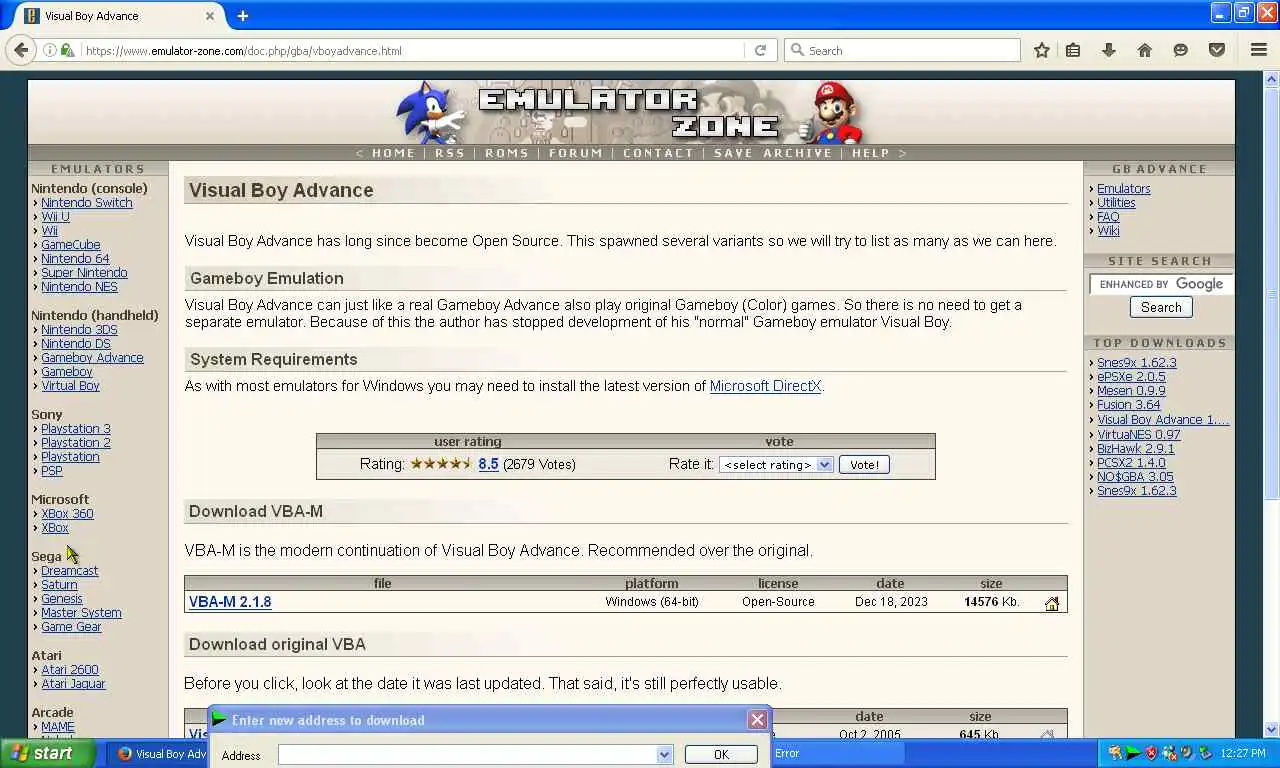1280x768 pixels.
Task: Save page to Pocket icon
Action: (x=1217, y=50)
